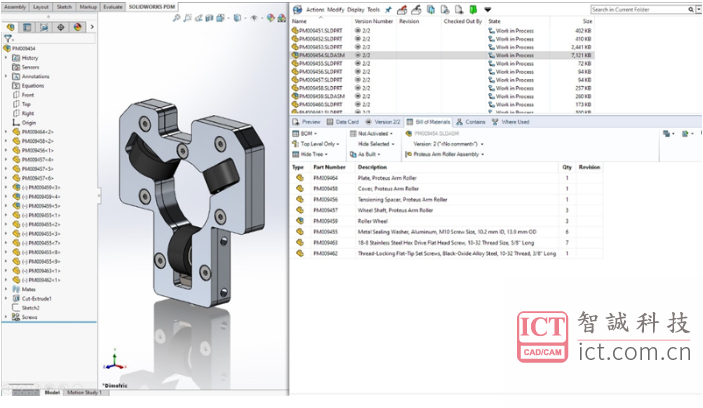Expand the Mates folder in tree

click(6, 289)
